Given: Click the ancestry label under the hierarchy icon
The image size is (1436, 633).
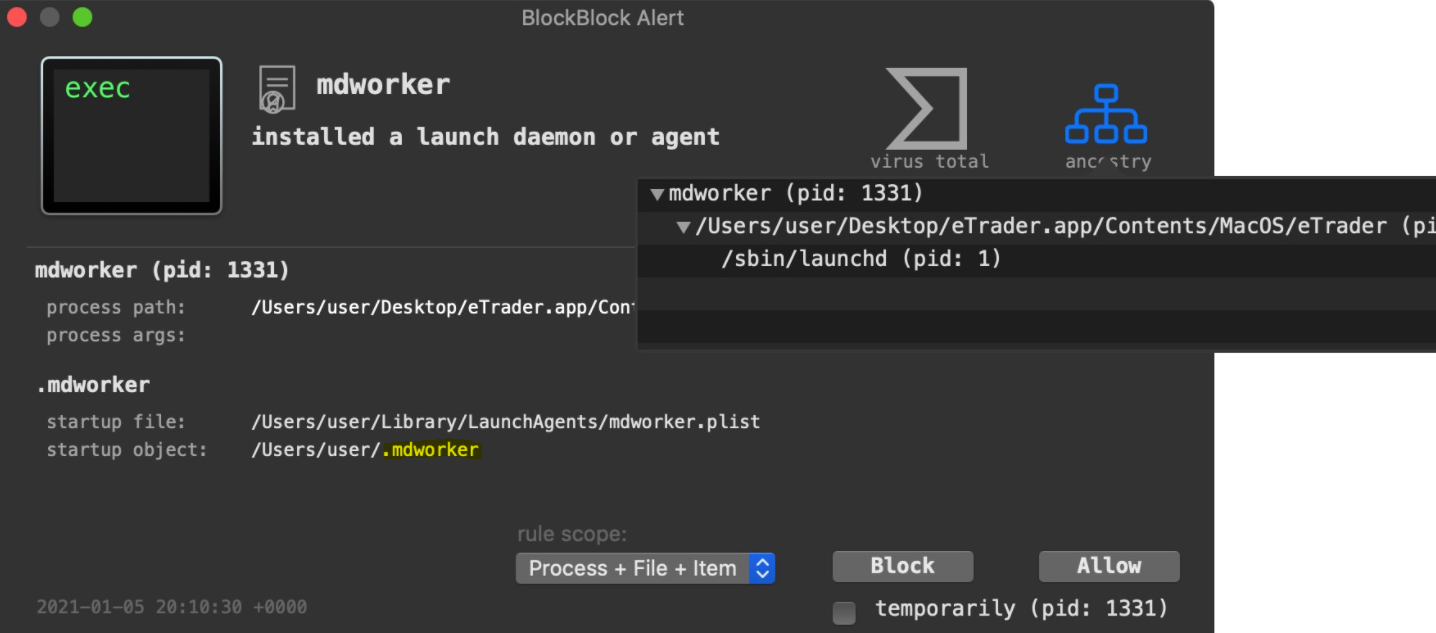Looking at the screenshot, I should point(1107,160).
